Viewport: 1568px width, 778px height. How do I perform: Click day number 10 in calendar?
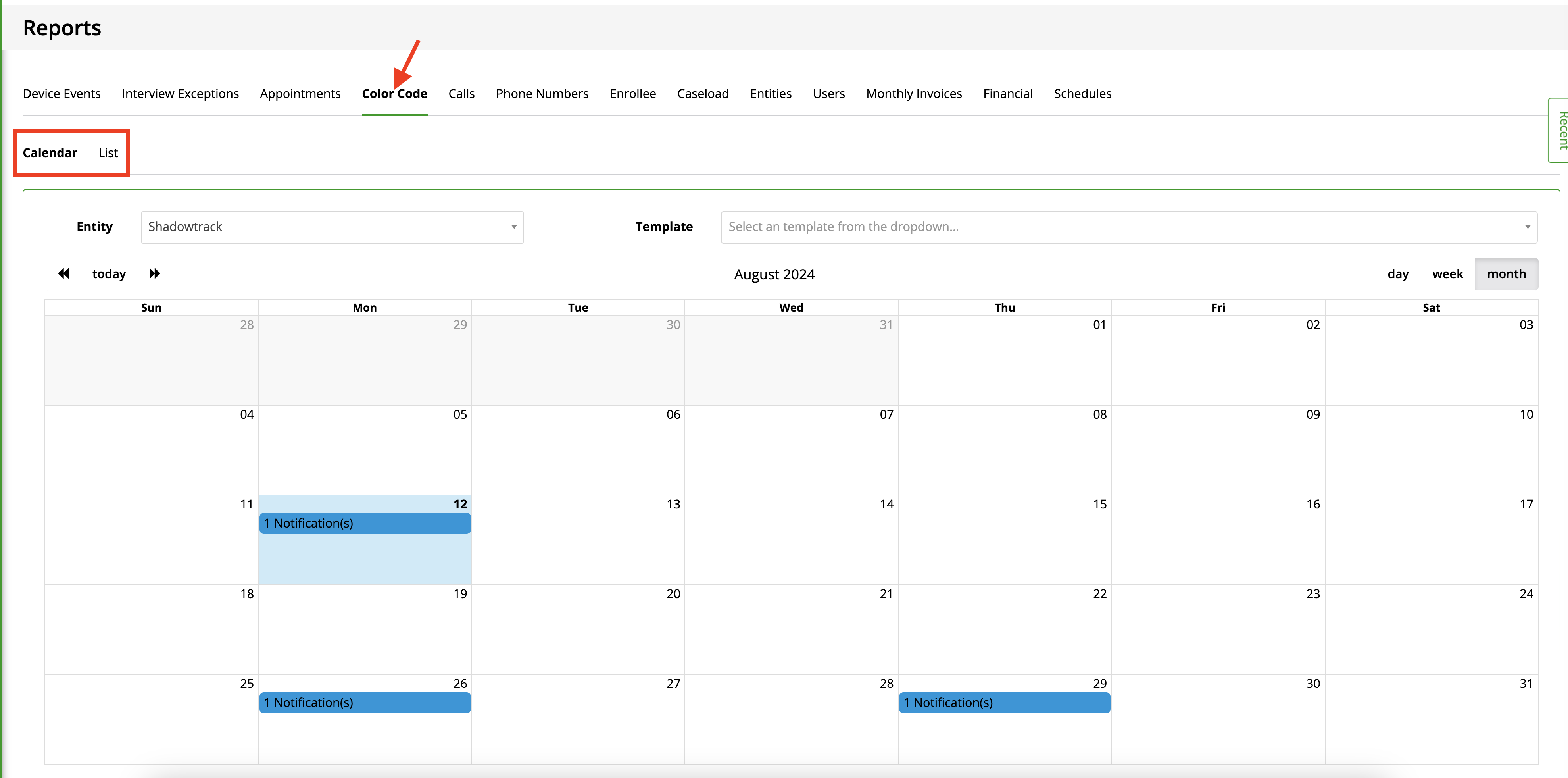pos(1526,414)
